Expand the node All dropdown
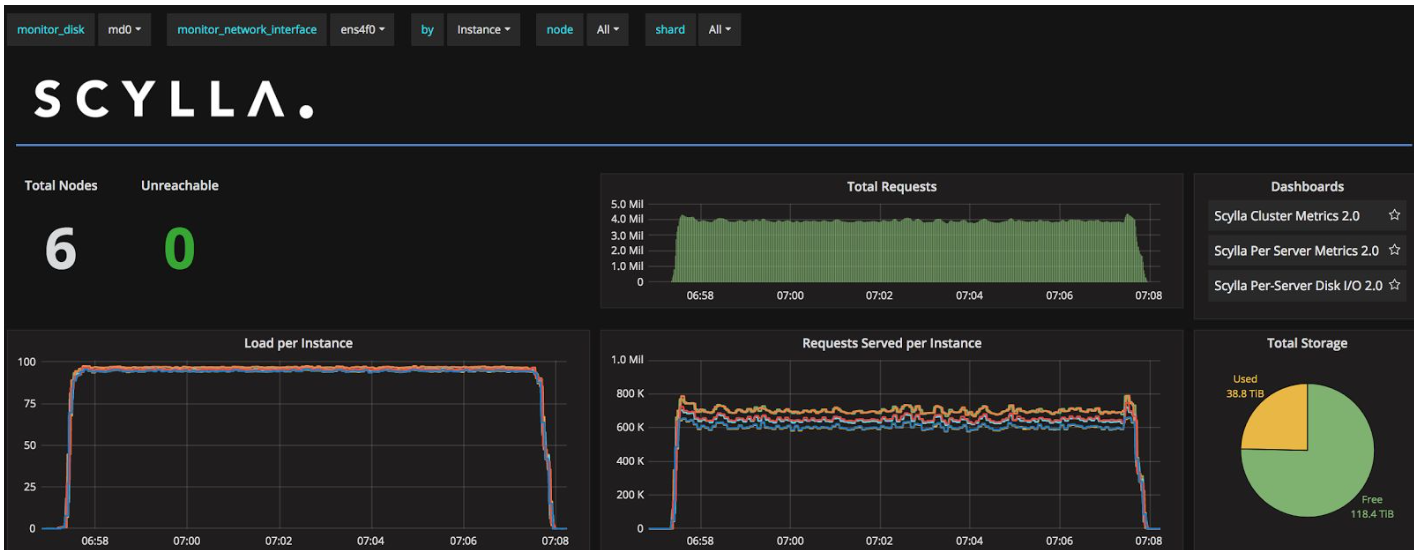 [607, 30]
